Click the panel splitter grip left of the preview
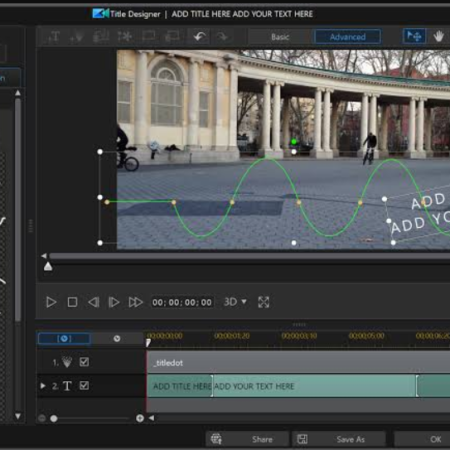The width and height of the screenshot is (450, 450). click(31, 226)
